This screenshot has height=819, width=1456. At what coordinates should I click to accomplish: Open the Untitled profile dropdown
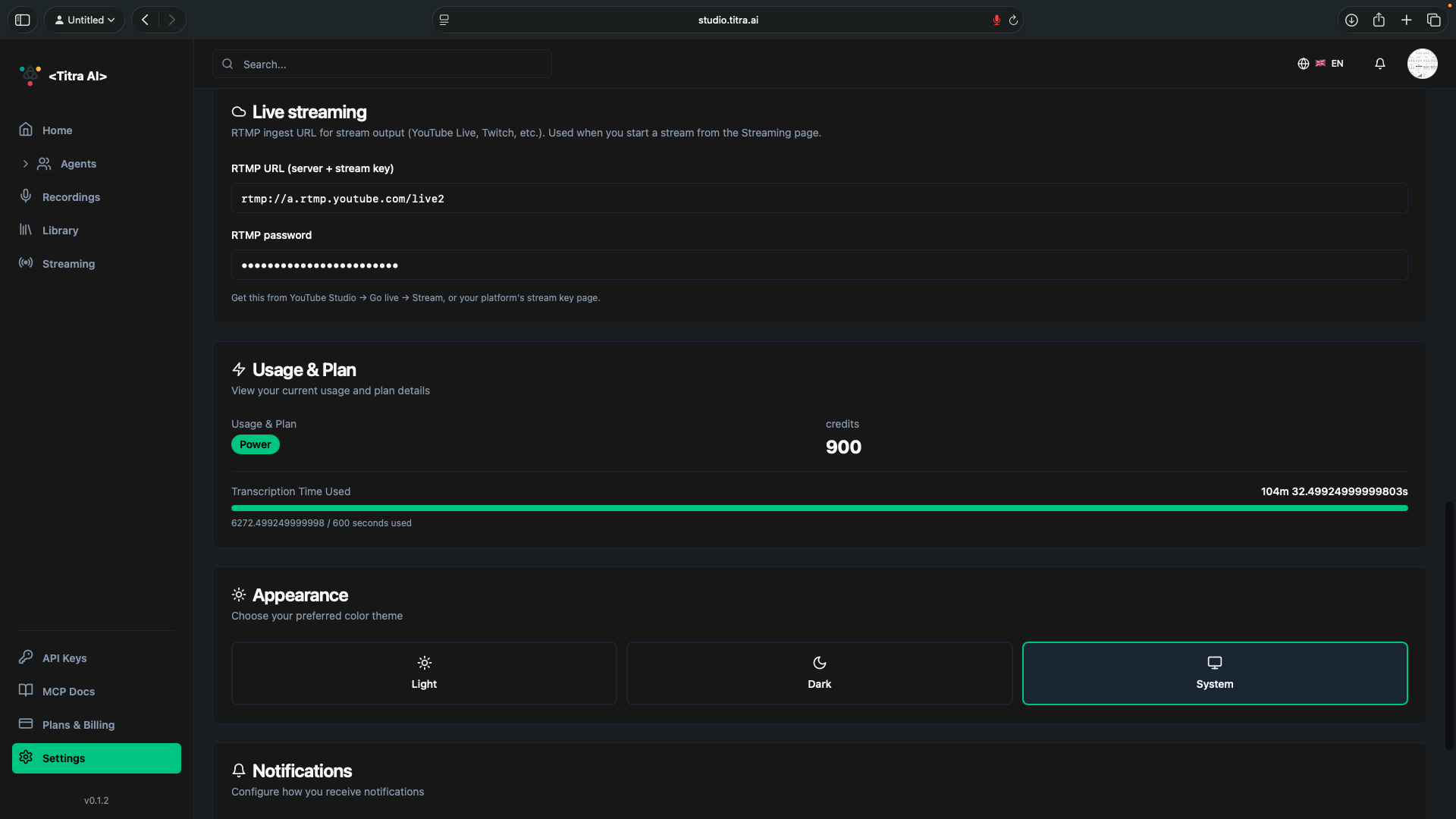(x=85, y=20)
